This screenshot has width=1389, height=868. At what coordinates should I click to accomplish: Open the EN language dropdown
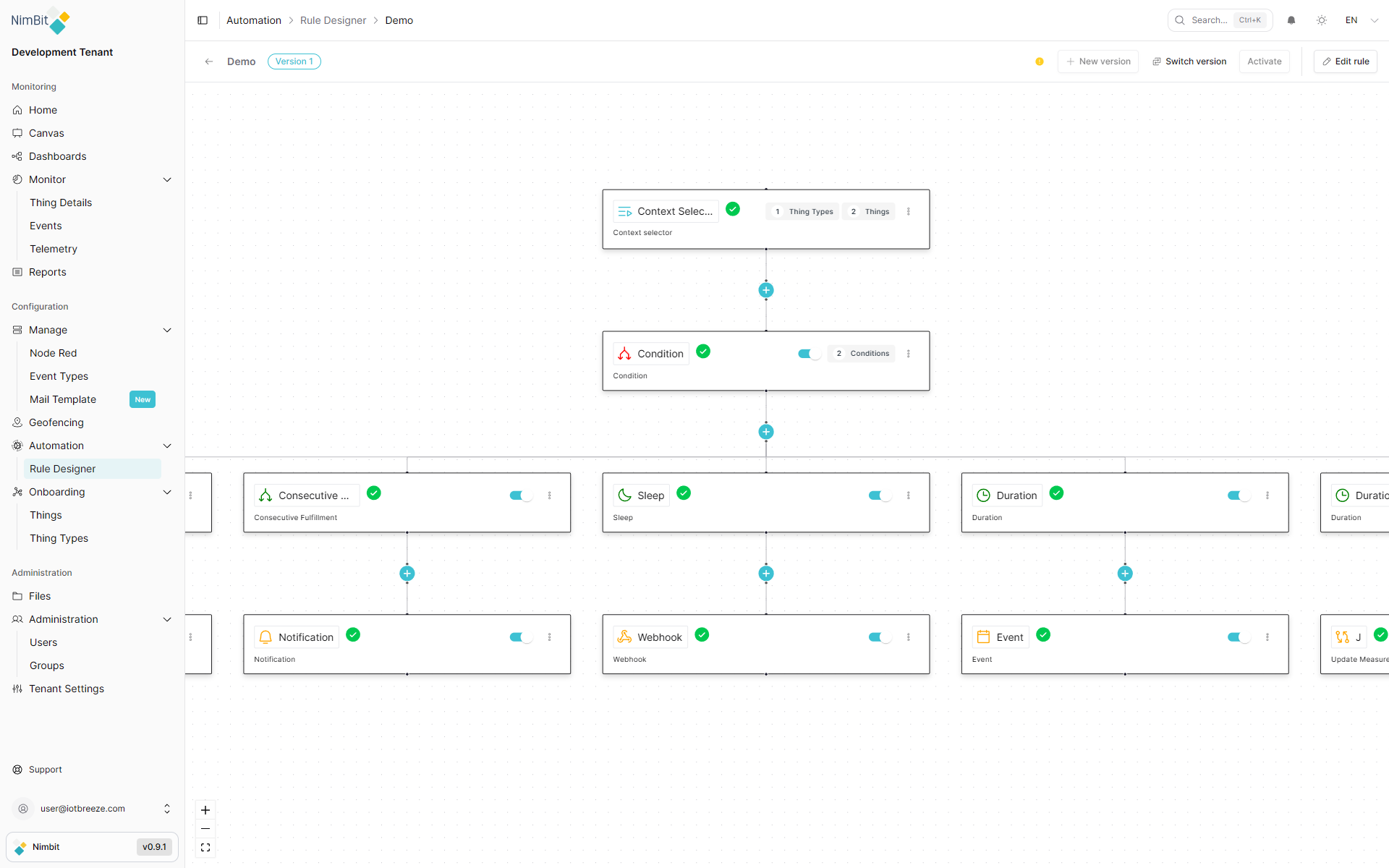tap(1359, 20)
